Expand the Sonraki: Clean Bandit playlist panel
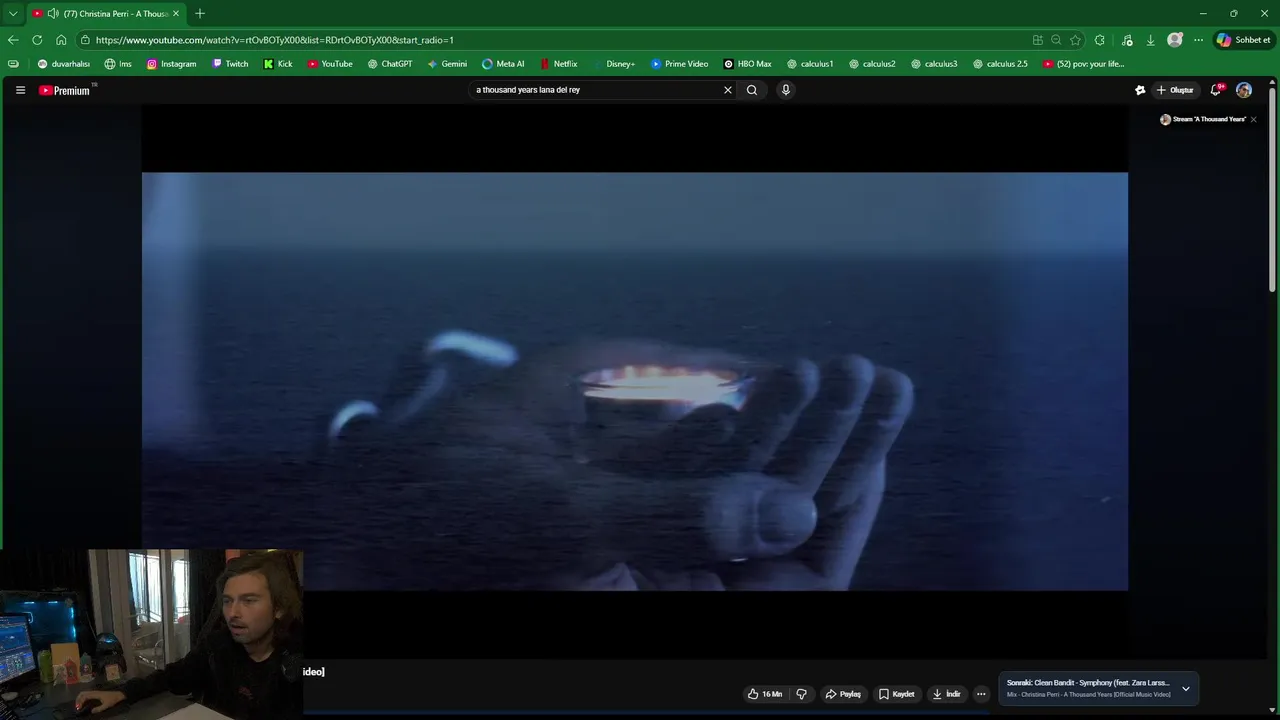 coord(1186,688)
